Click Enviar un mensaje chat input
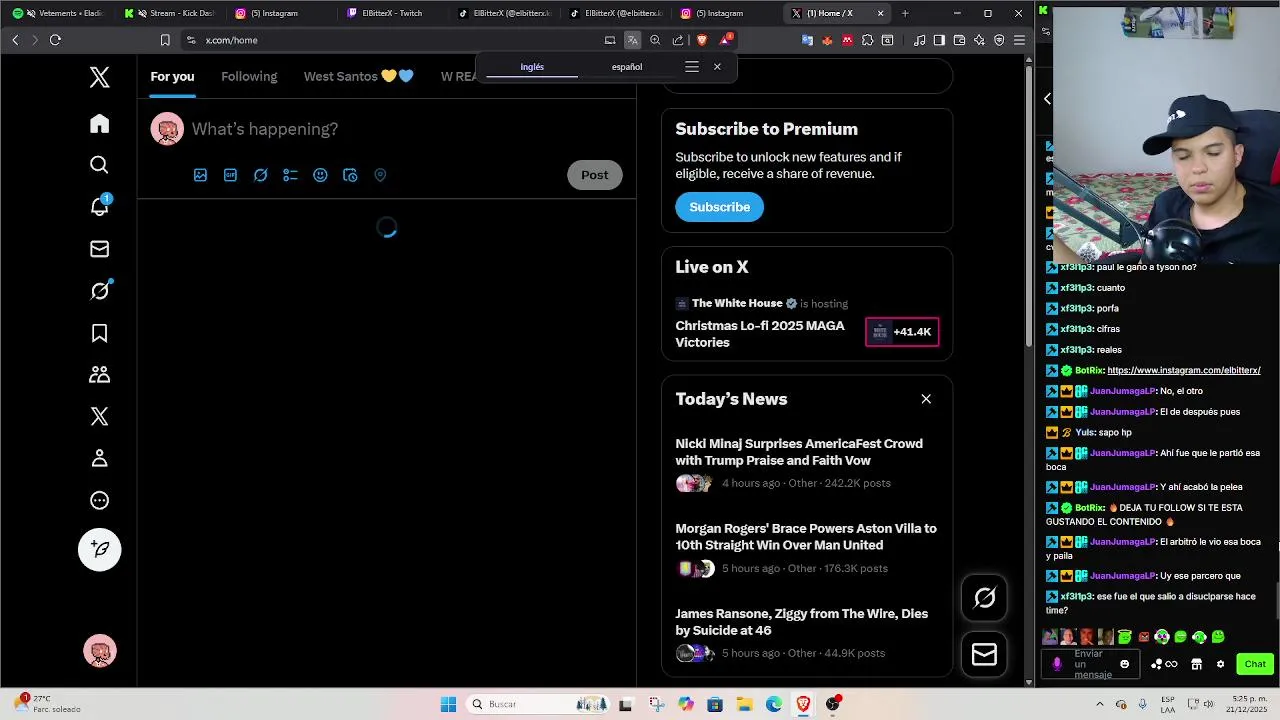 1092,664
